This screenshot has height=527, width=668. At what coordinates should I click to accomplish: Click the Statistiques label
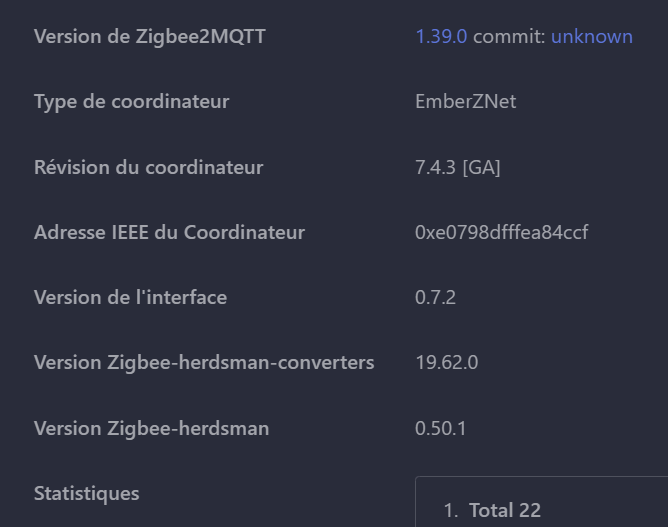click(x=86, y=493)
